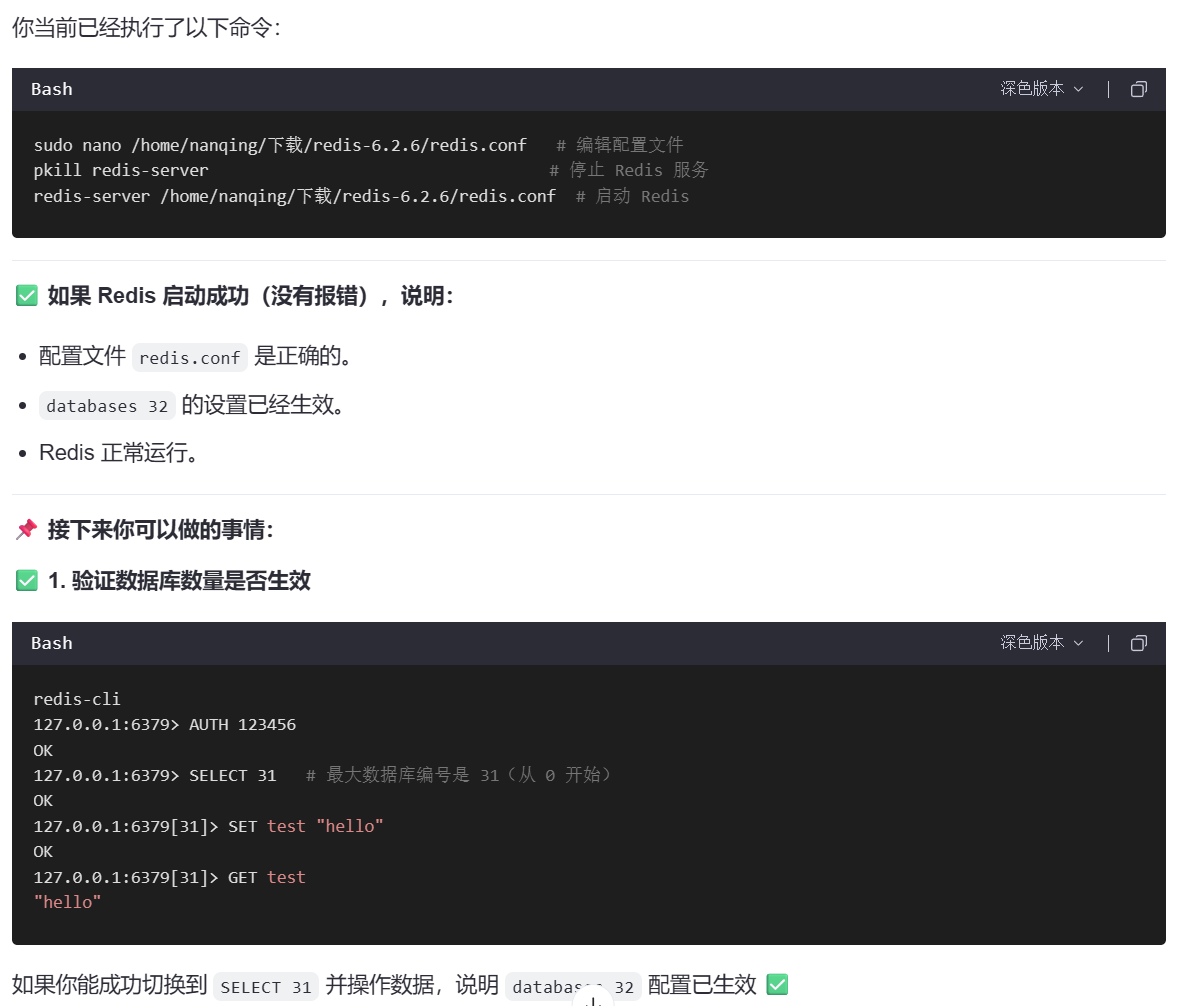The image size is (1192, 1006).
Task: Click the 'sudo nano' redis.conf command line
Action: (x=280, y=145)
